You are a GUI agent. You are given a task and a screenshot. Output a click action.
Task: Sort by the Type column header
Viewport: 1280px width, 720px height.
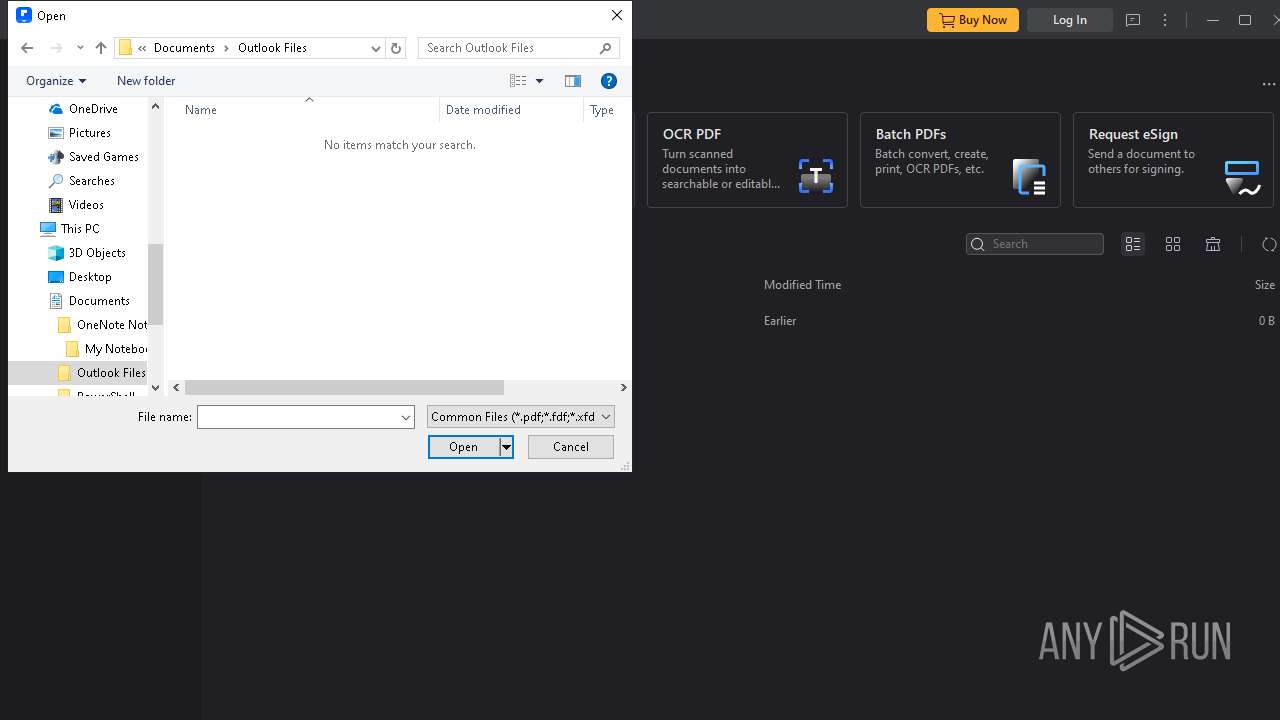[x=603, y=110]
